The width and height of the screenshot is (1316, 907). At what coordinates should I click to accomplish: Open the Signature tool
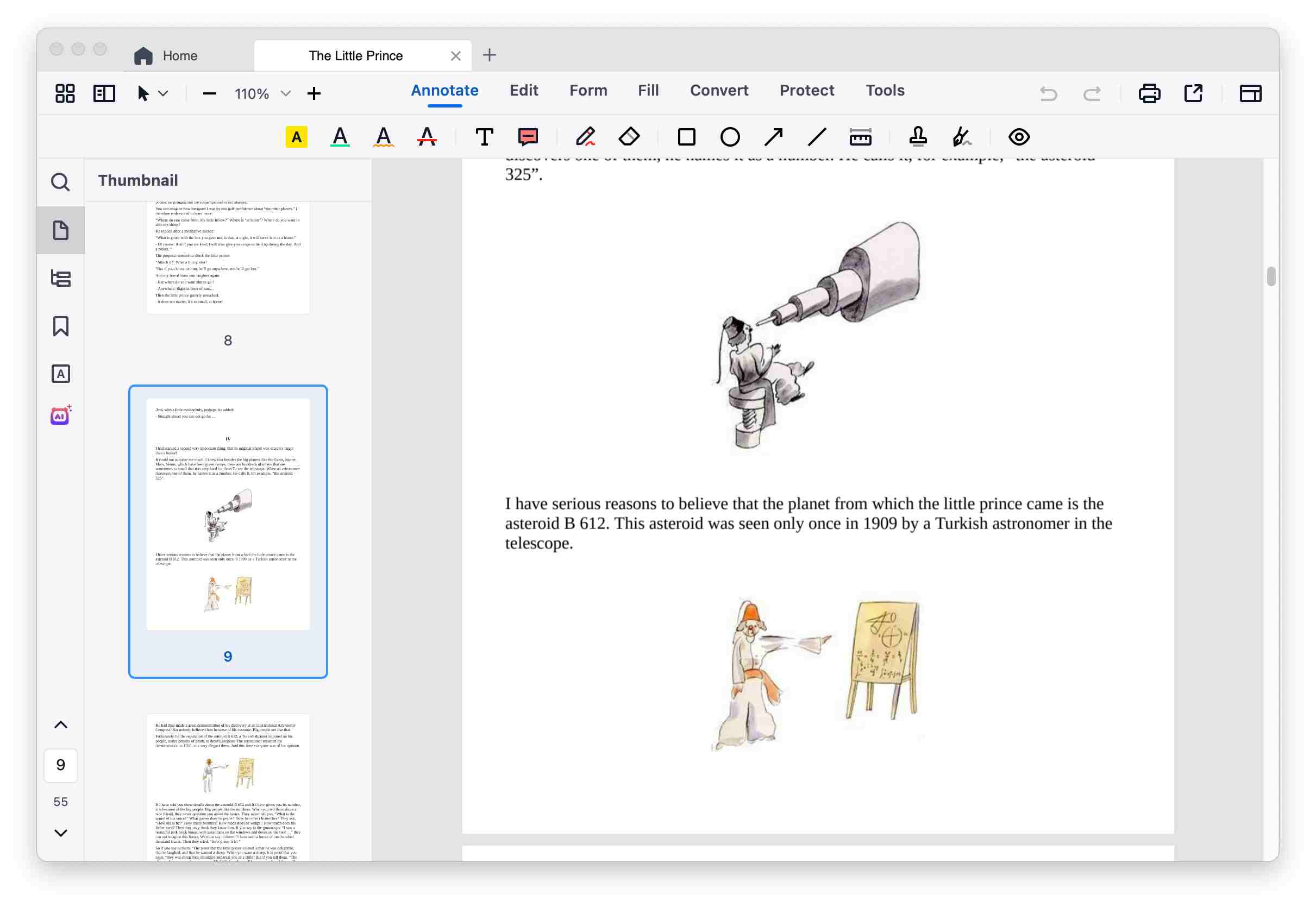pos(962,136)
